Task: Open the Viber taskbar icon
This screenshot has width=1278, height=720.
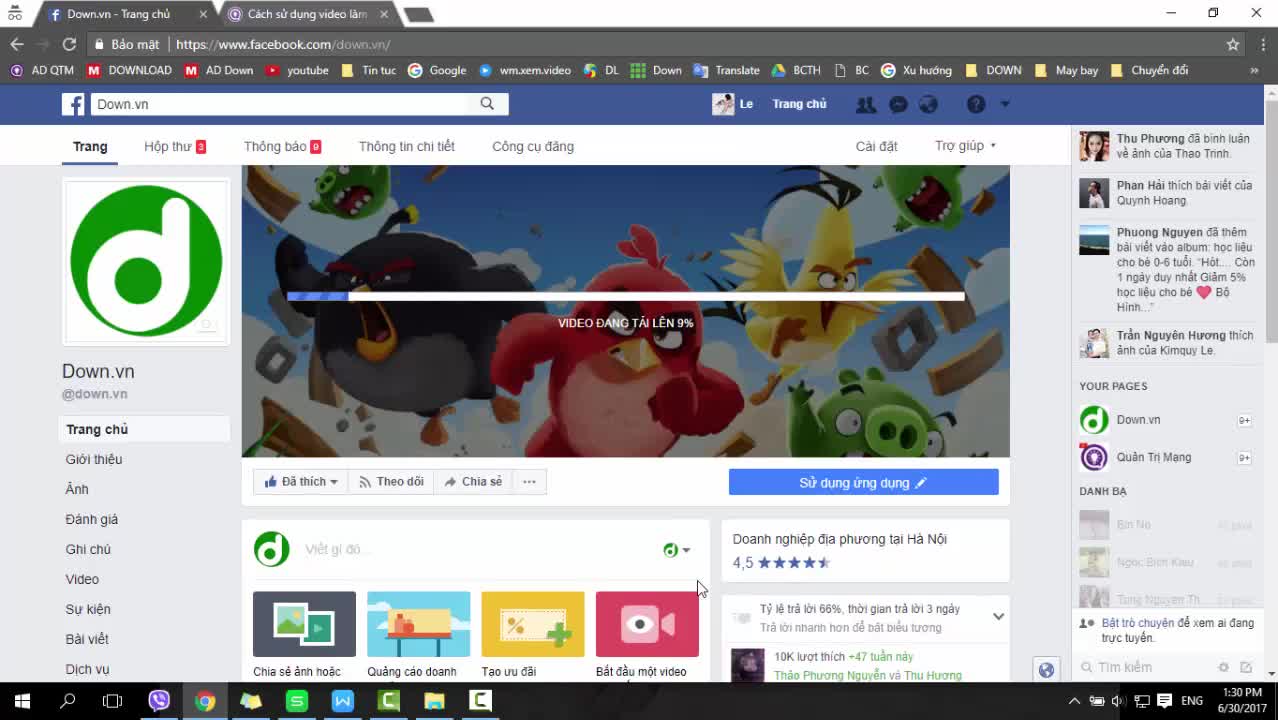Action: (x=159, y=701)
